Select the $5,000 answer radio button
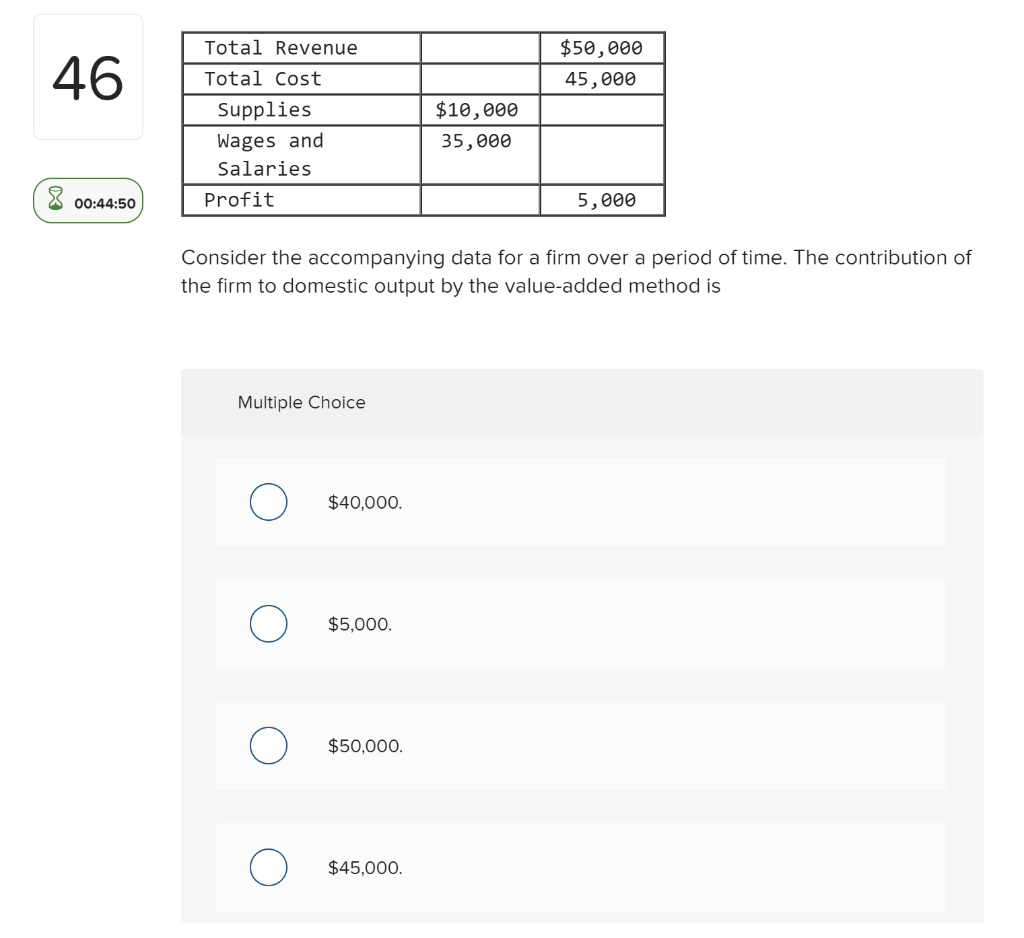Image resolution: width=1024 pixels, height=938 pixels. 268,623
